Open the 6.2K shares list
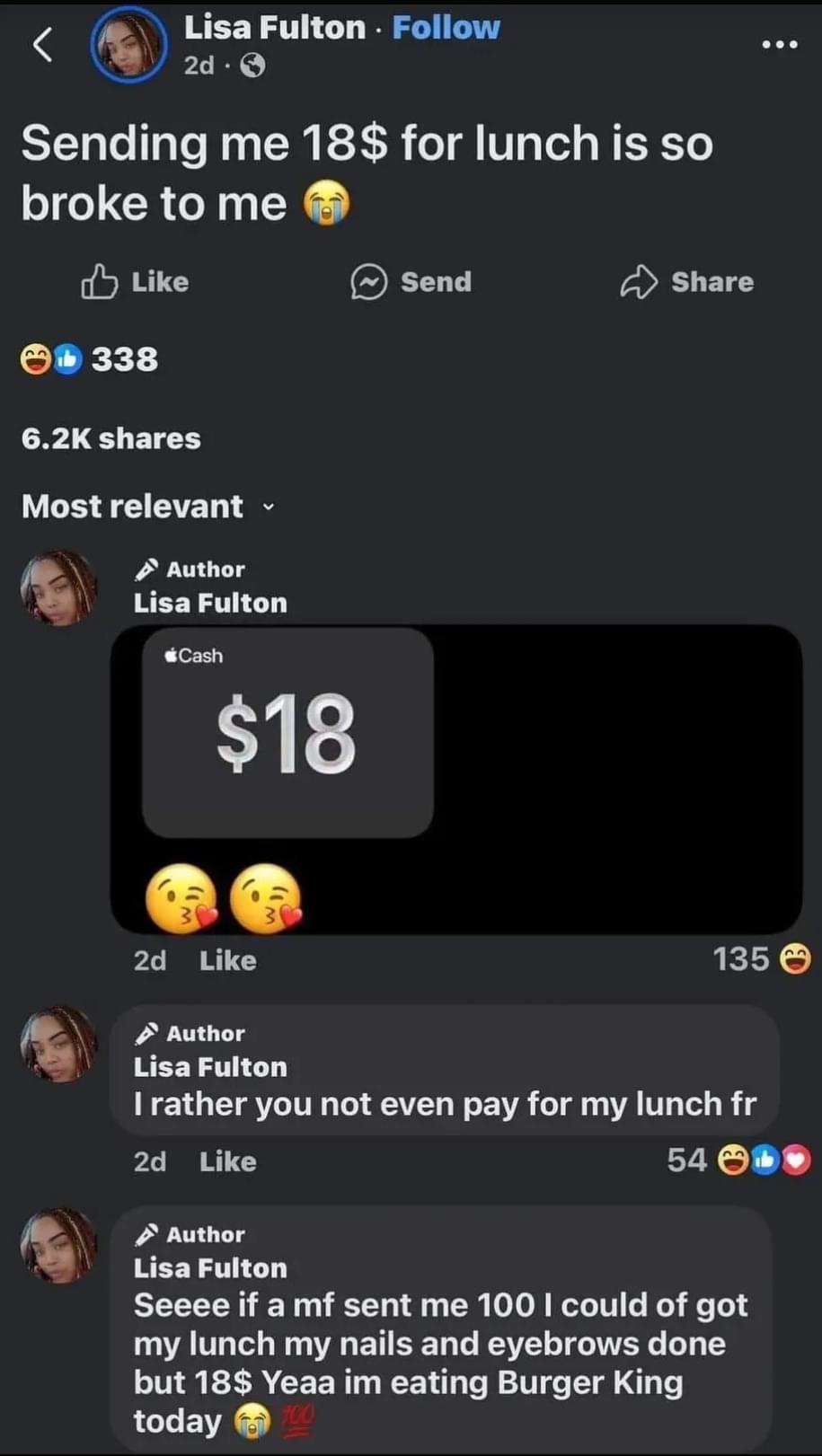 click(x=110, y=438)
